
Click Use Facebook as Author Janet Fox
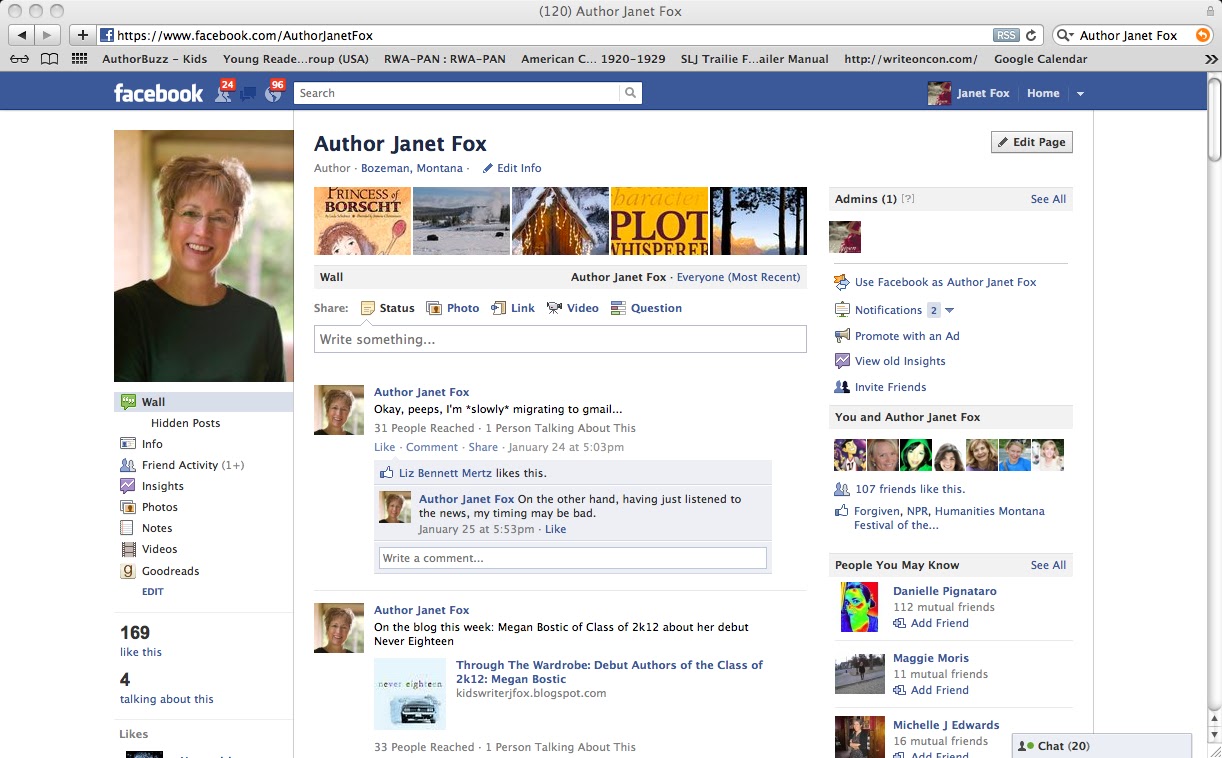(945, 282)
